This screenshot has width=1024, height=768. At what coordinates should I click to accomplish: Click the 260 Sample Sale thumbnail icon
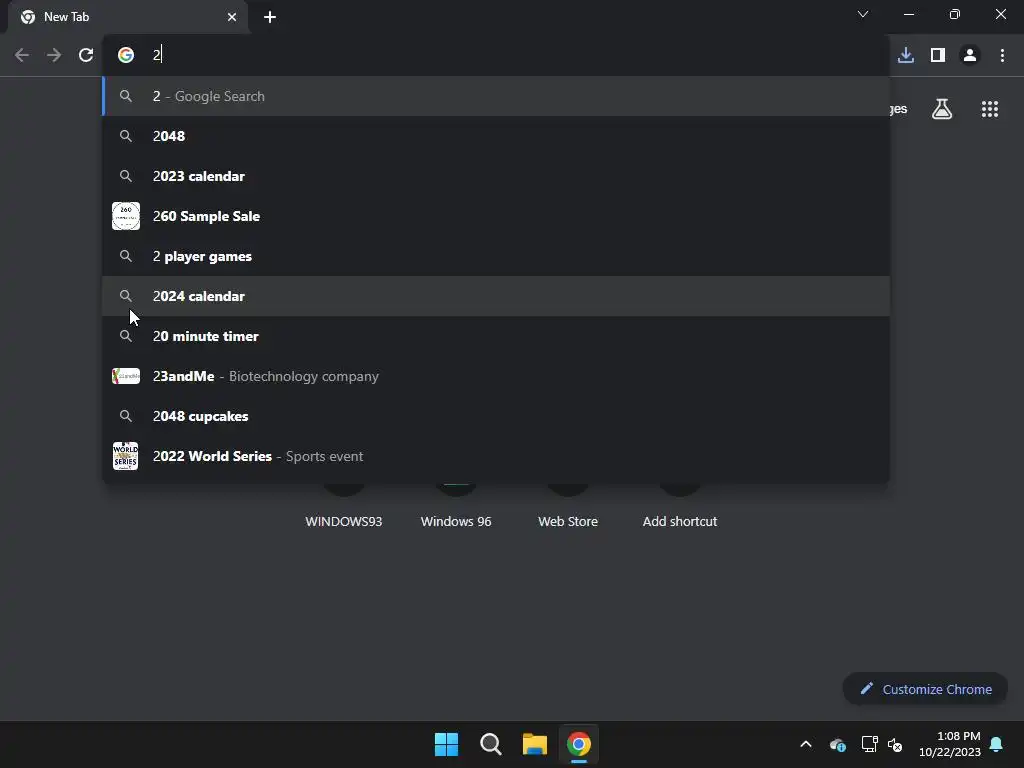(x=126, y=216)
